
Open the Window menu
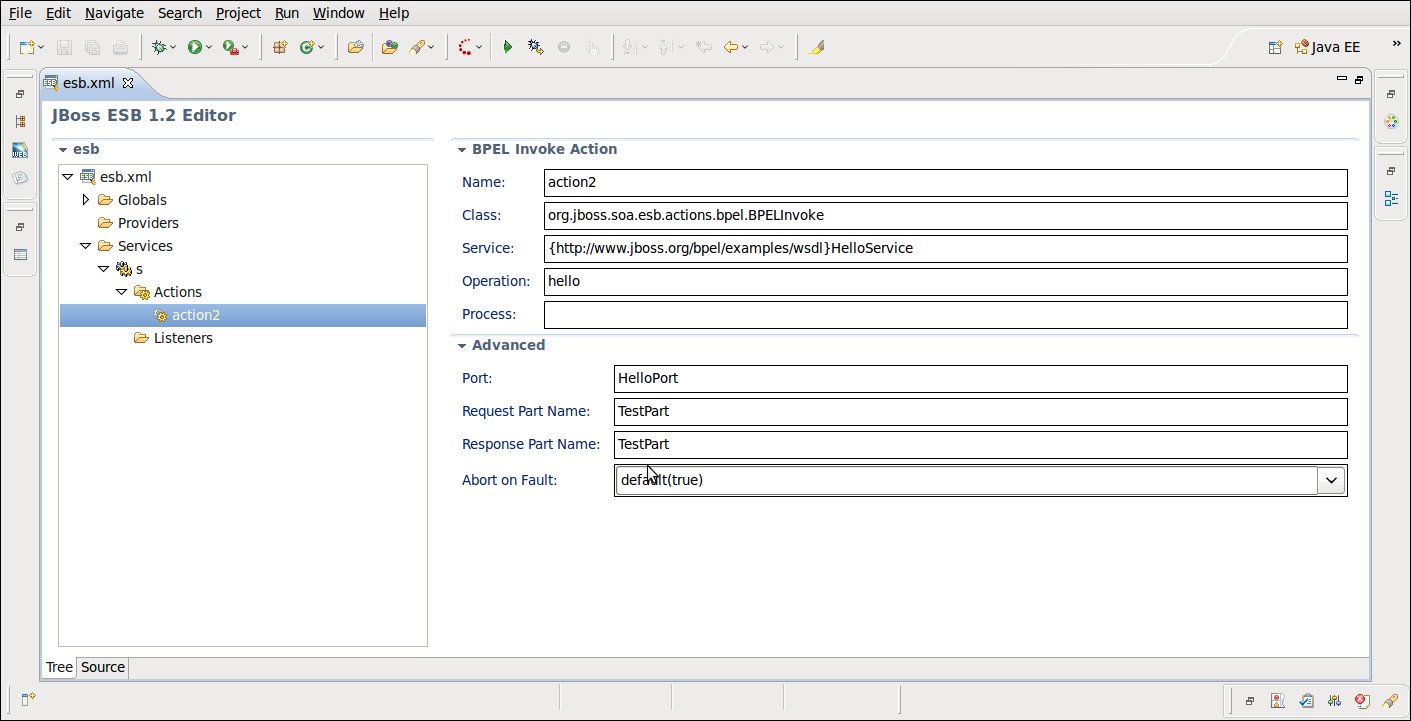click(338, 13)
